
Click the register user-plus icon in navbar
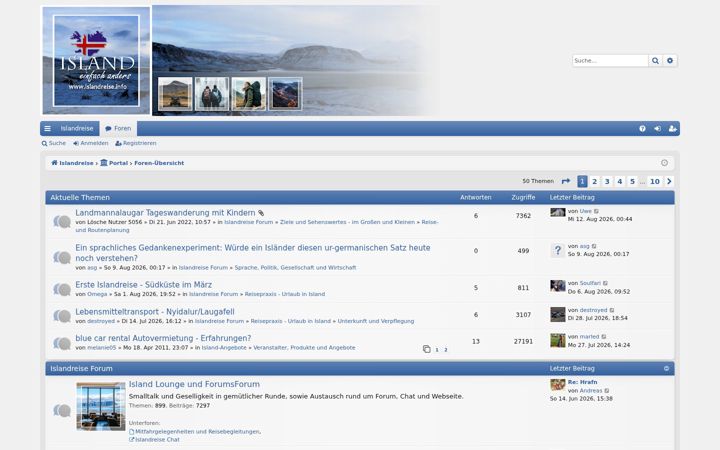click(673, 129)
